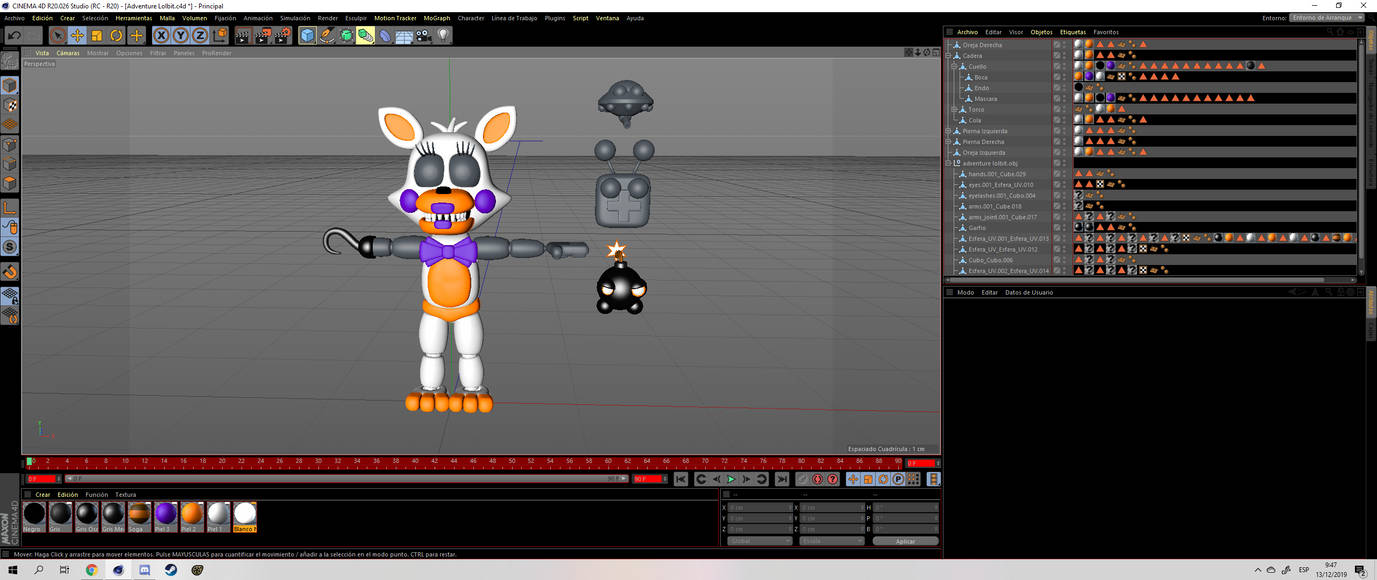The width and height of the screenshot is (1377, 580).
Task: Toggle layer checkbox for Boca object
Action: coord(1056,77)
